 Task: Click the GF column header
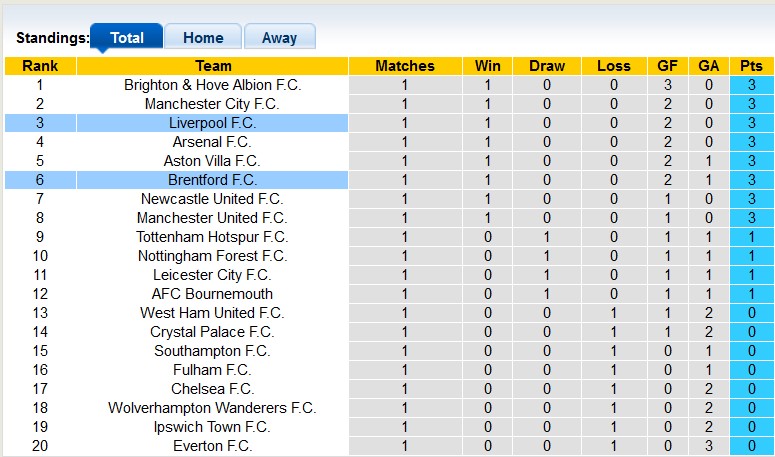[x=666, y=66]
